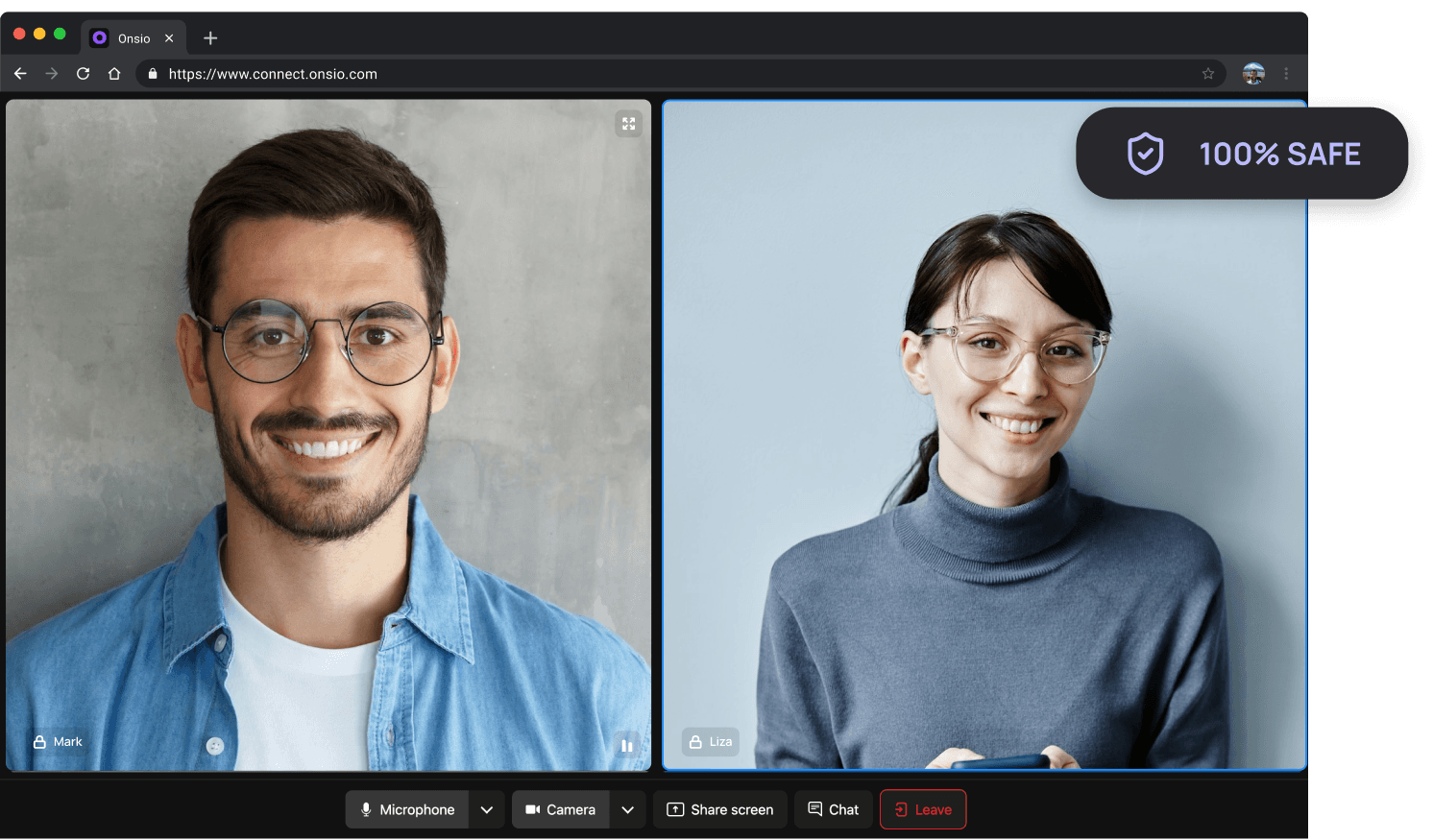Open the browser three-dot menu
The height and width of the screenshot is (840, 1433).
pyautogui.click(x=1286, y=74)
